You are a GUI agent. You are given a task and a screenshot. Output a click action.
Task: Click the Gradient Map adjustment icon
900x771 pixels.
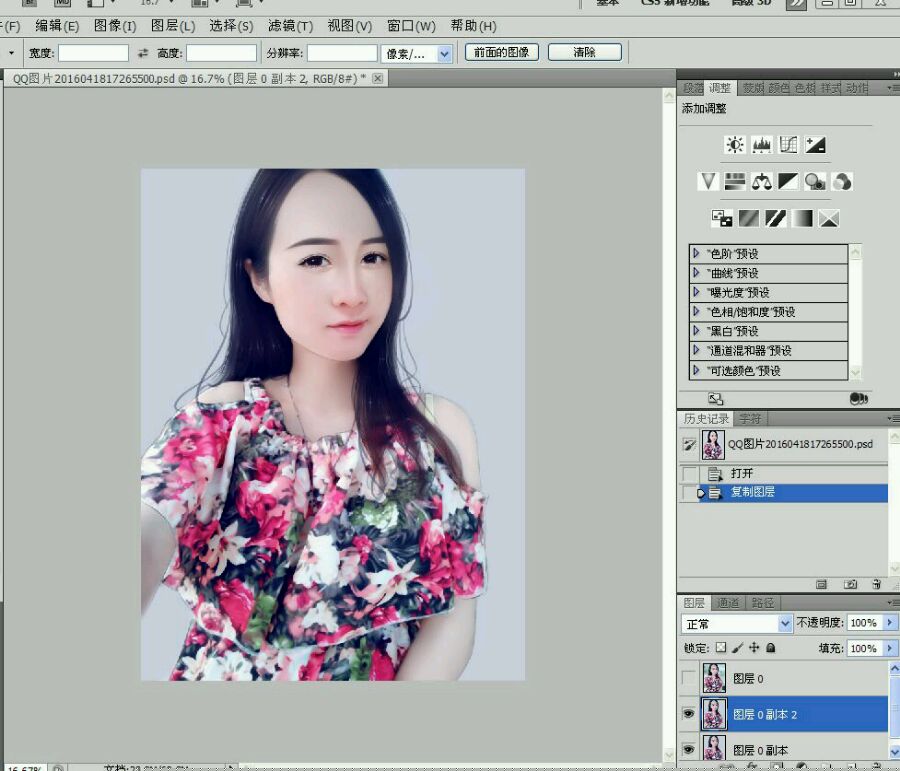[x=803, y=217]
